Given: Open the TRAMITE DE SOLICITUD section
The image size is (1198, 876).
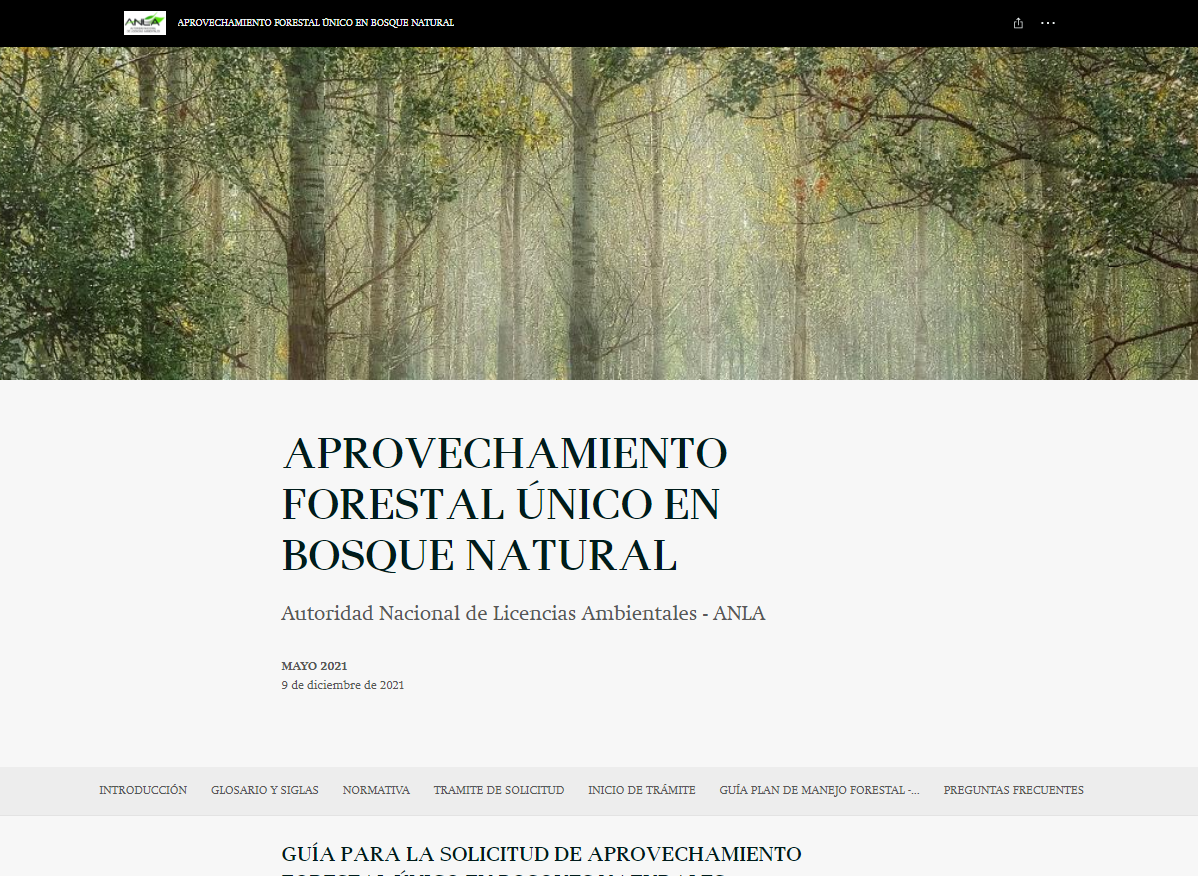Looking at the screenshot, I should (x=498, y=790).
